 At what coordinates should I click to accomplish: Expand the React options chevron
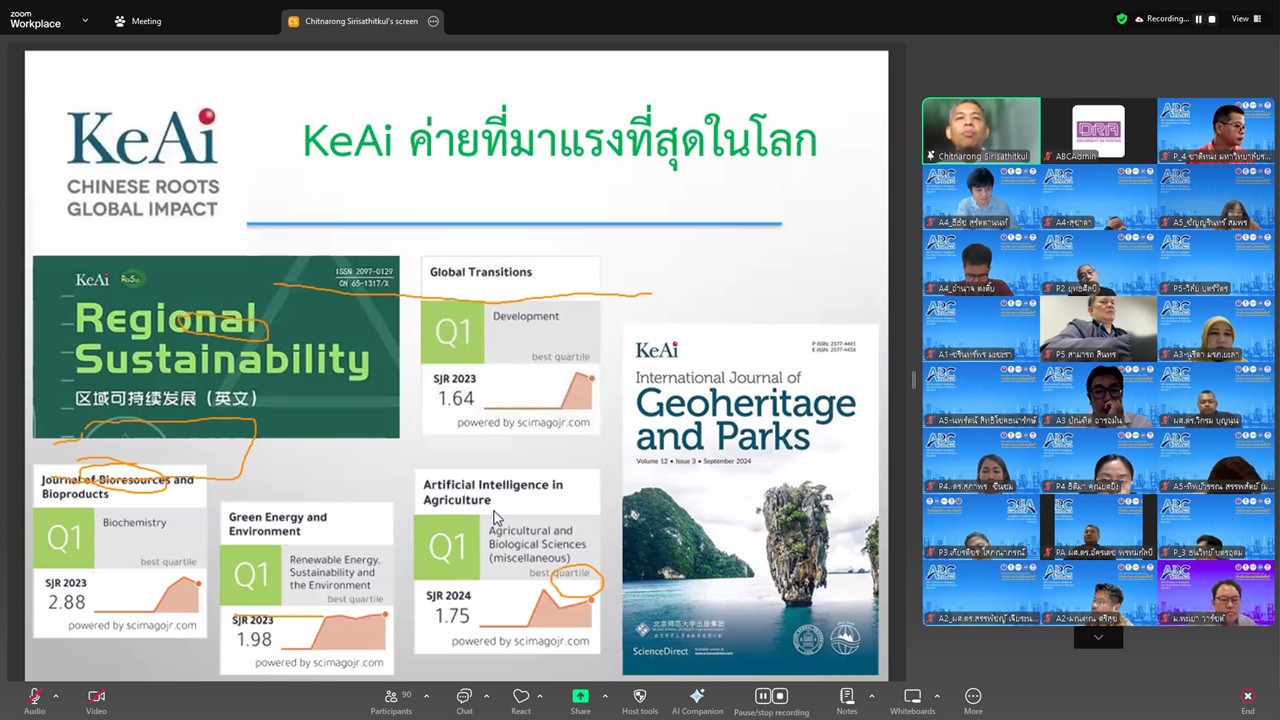pos(540,696)
